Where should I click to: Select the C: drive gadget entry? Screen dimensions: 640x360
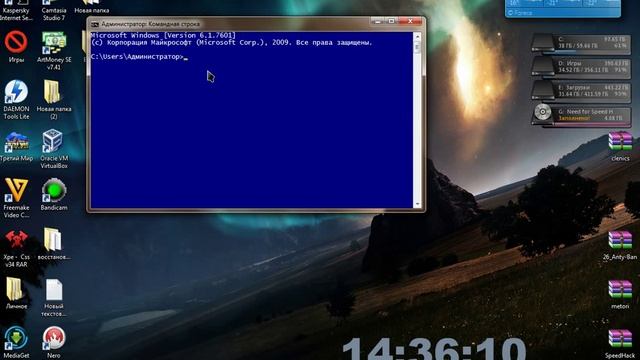pos(580,43)
